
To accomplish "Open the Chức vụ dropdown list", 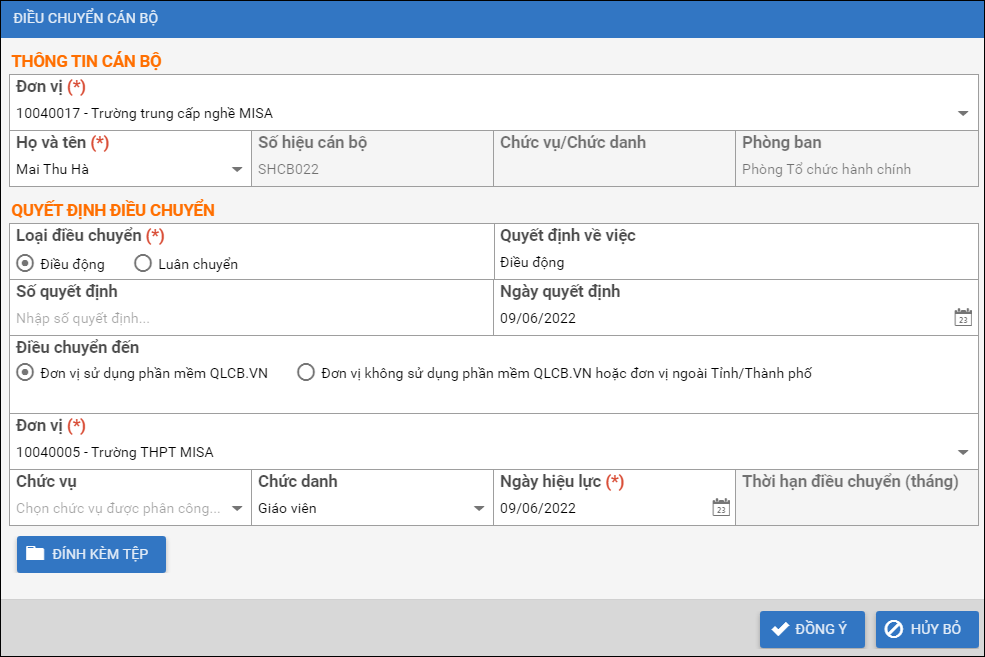I will pyautogui.click(x=237, y=508).
